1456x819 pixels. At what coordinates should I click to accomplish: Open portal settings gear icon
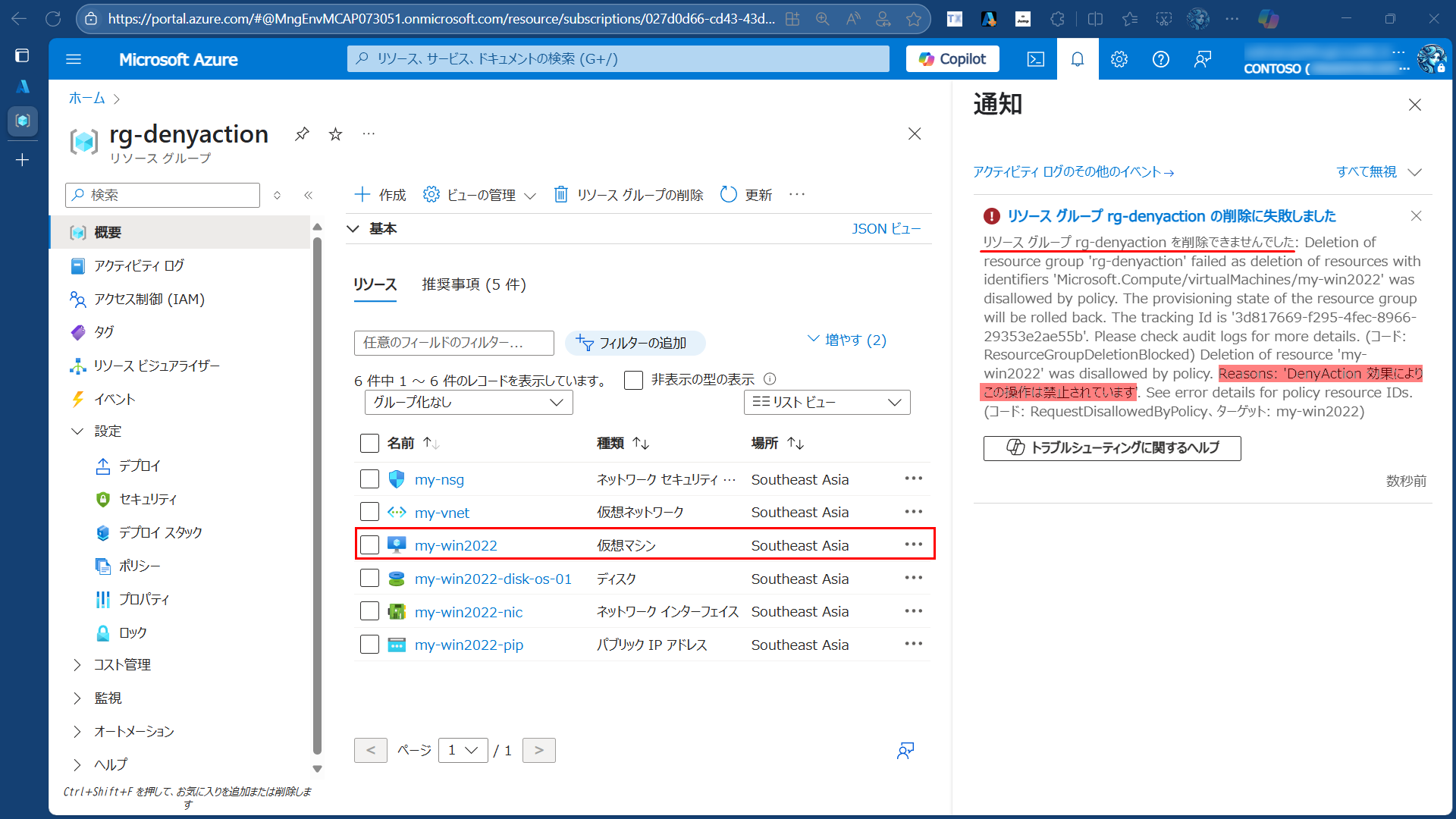[x=1119, y=59]
